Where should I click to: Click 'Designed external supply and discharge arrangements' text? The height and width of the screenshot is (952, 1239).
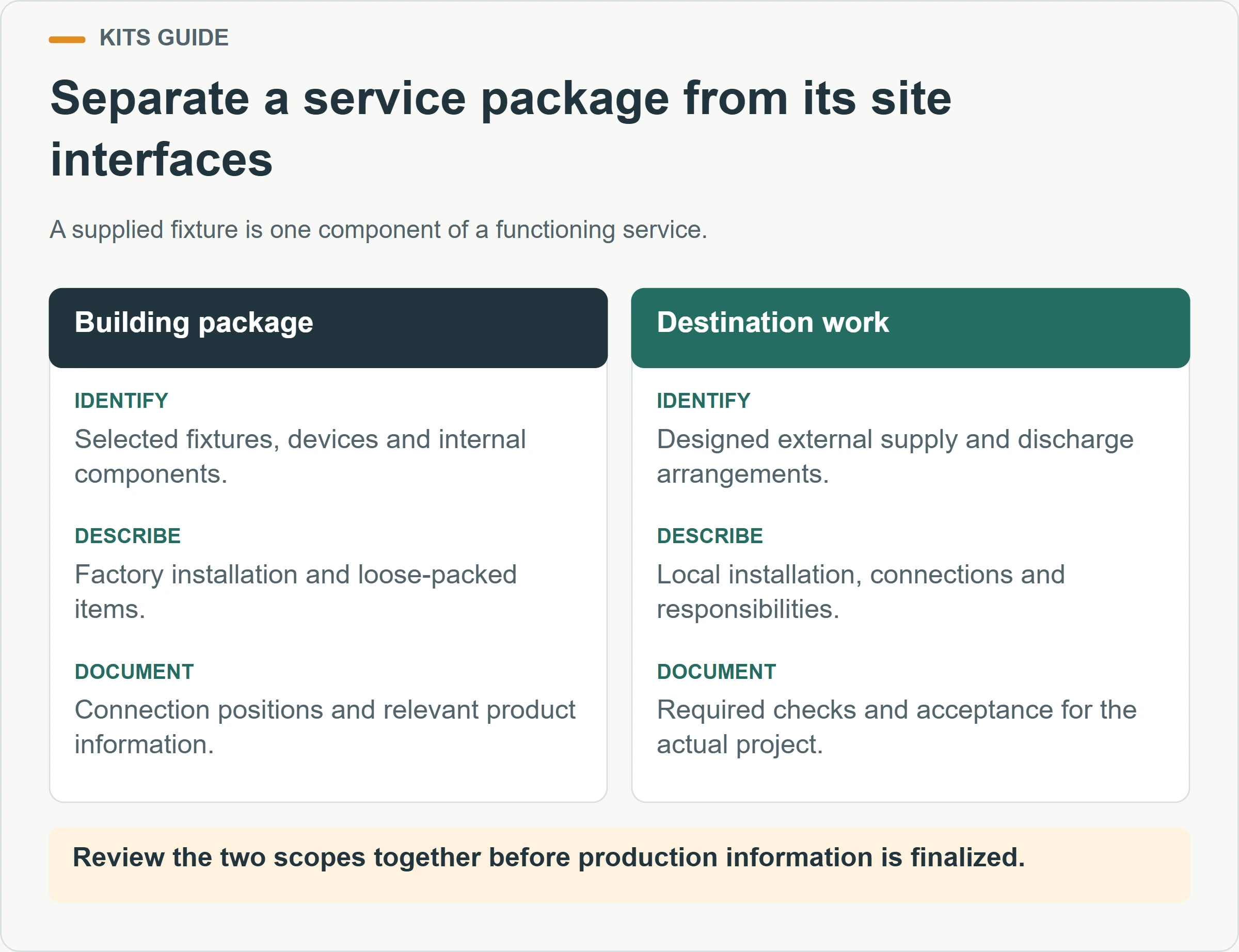[x=895, y=457]
